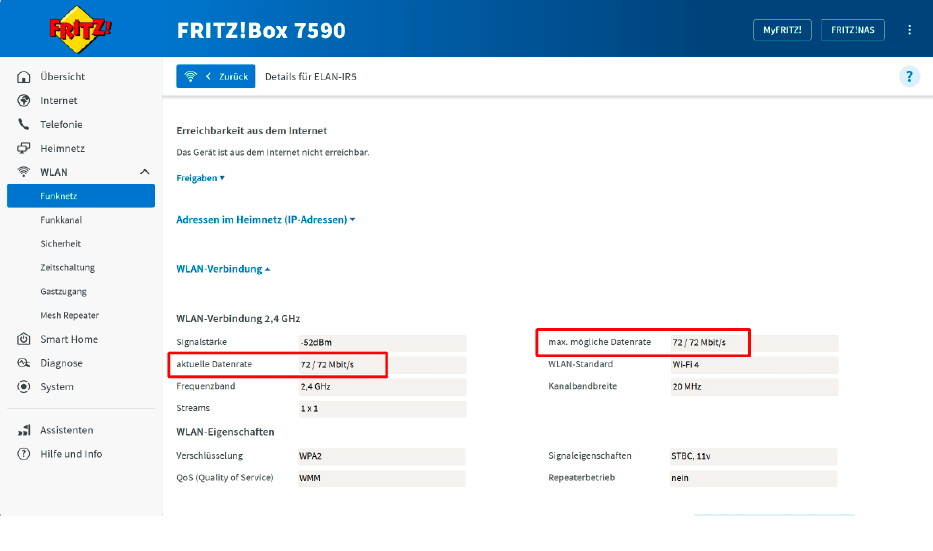
Task: Collapse the WLAN menu chevron
Action: pos(145,172)
